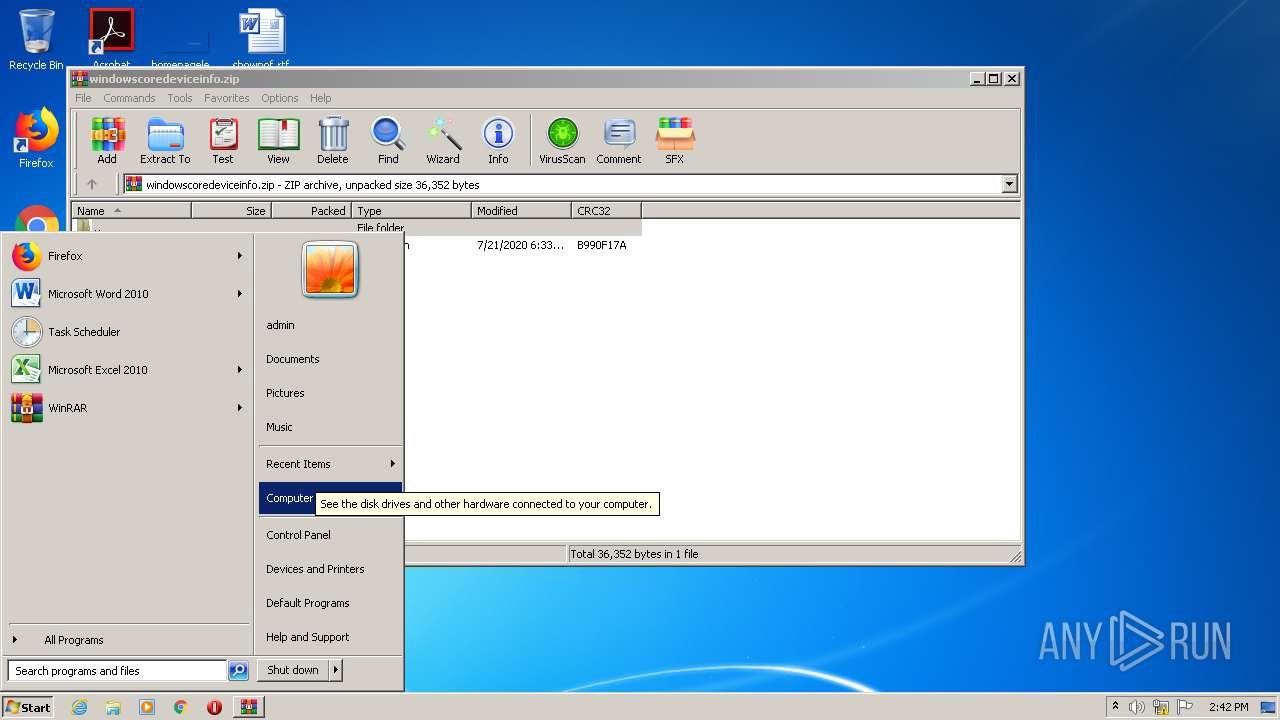Open media player taskbar icon
Viewport: 1280px width, 720px height.
click(147, 707)
